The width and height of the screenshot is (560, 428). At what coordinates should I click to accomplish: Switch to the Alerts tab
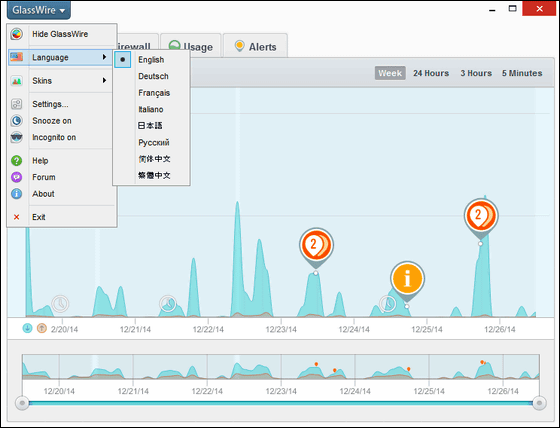tap(255, 46)
